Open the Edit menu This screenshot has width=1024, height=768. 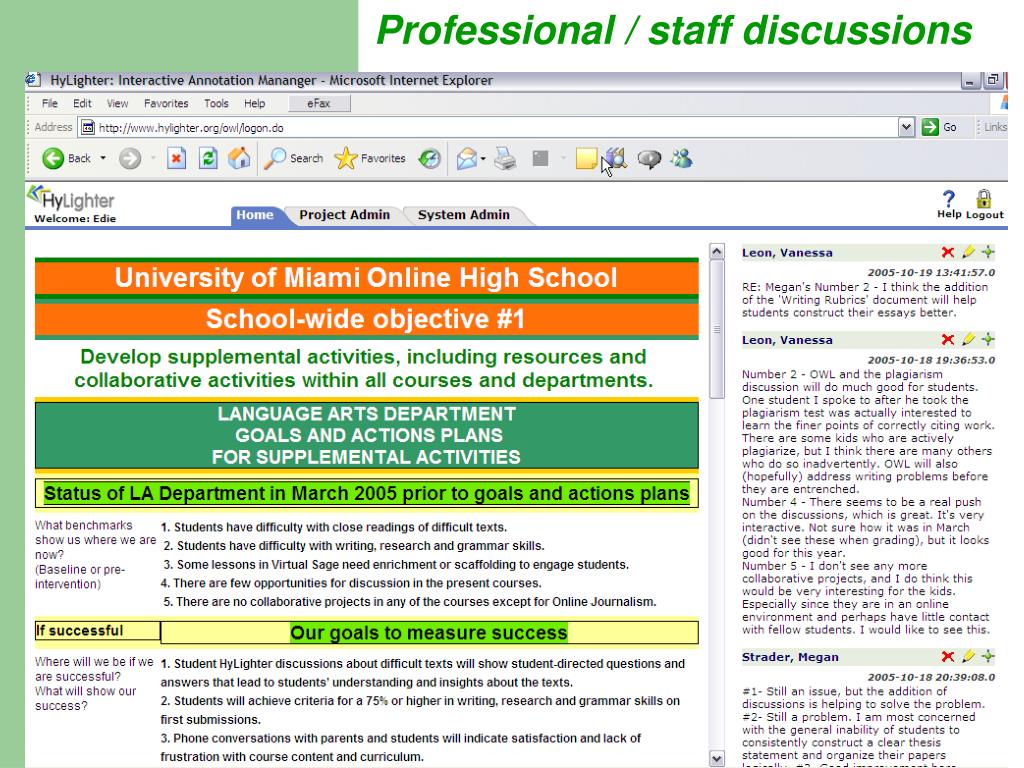(x=82, y=103)
